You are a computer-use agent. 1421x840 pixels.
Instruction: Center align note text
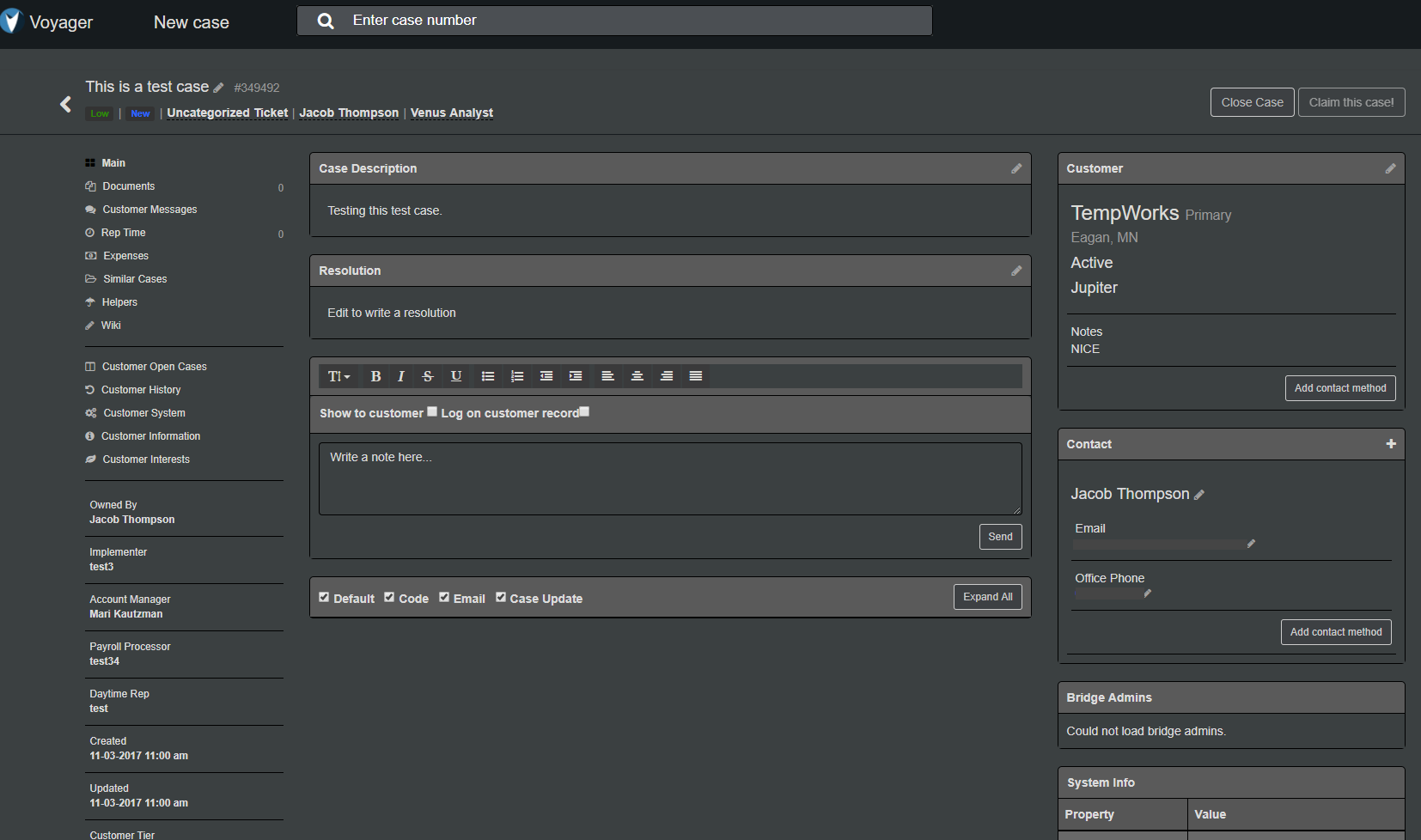[x=637, y=376]
